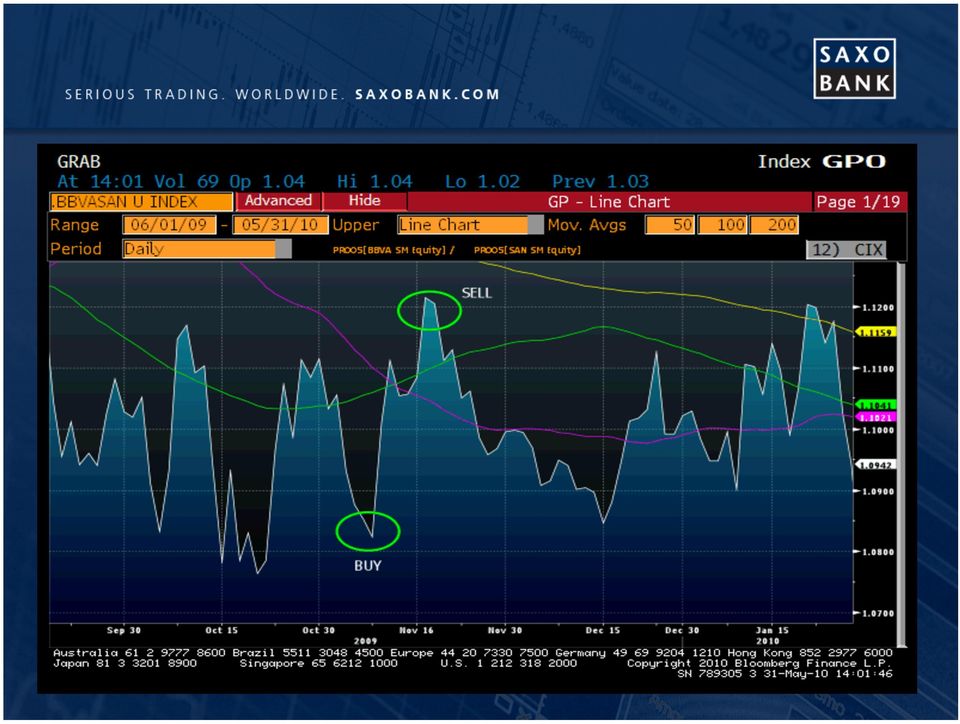Click the chart's vertical scrollbar
Image resolution: width=960 pixels, height=724 pixels.
click(x=901, y=454)
